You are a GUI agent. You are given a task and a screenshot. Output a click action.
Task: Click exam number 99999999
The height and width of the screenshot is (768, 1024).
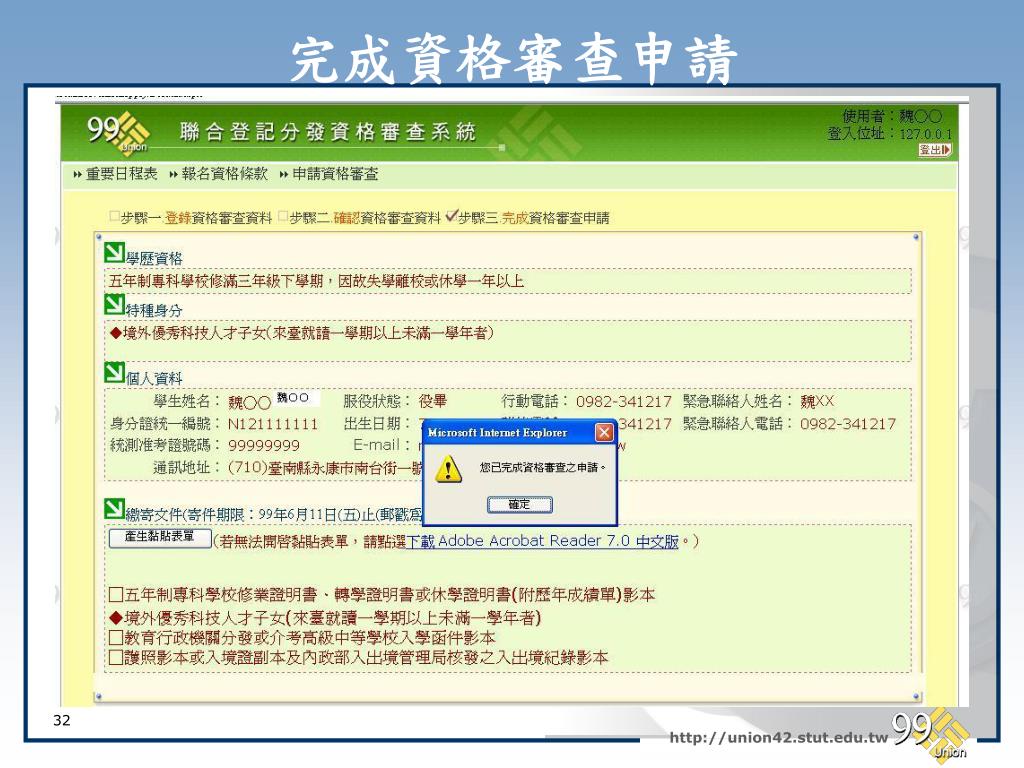pyautogui.click(x=264, y=445)
